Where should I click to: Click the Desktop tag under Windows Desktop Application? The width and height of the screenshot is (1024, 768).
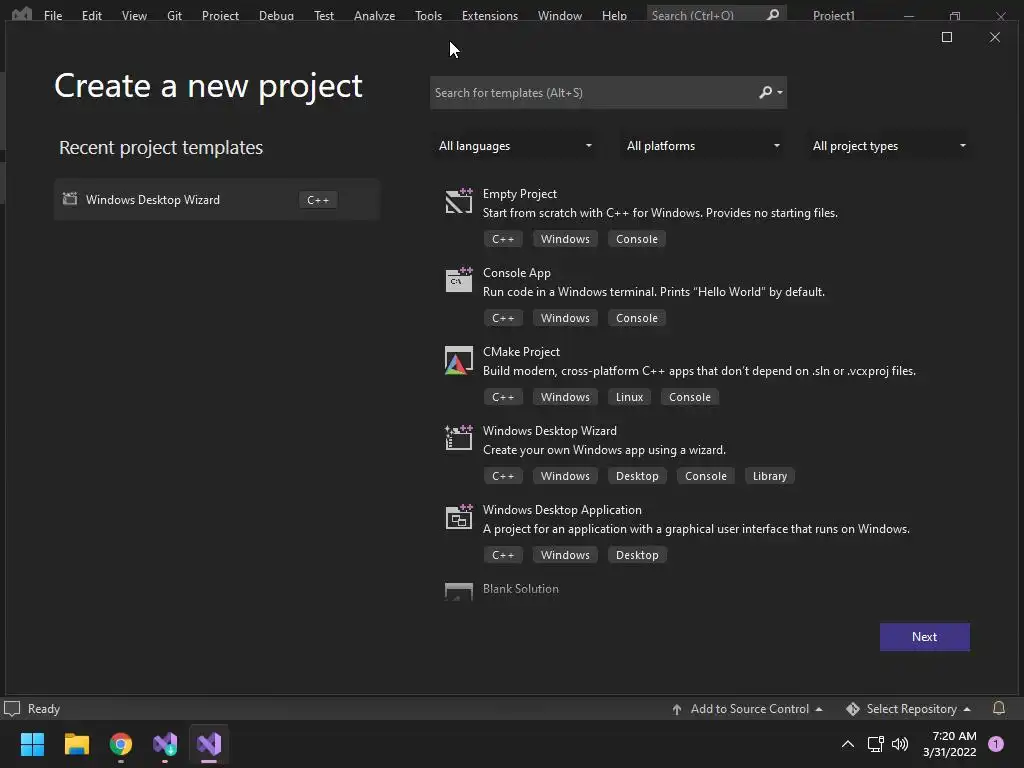click(637, 555)
